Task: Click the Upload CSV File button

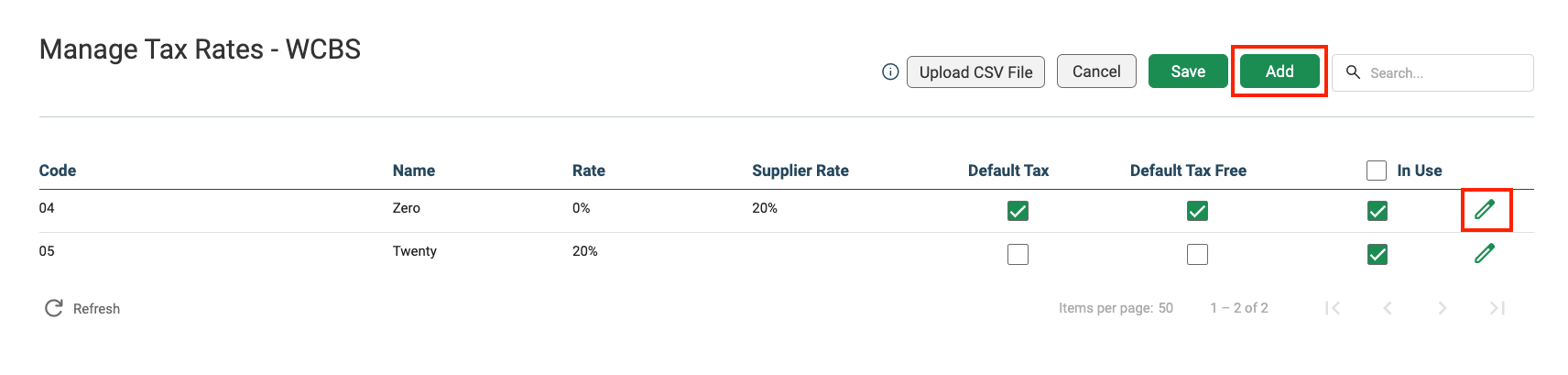Action: (x=975, y=72)
